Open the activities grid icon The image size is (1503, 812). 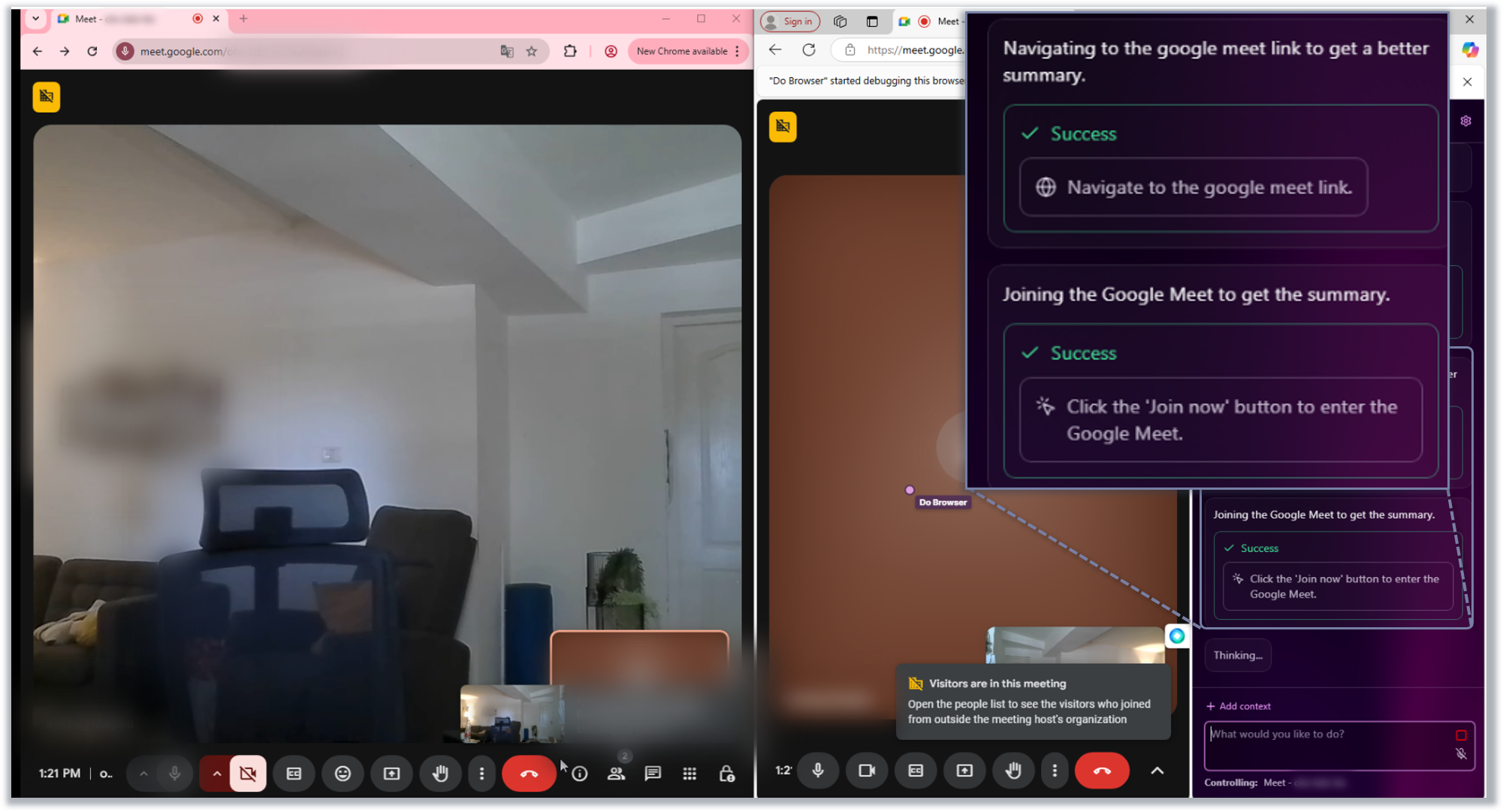coord(690,773)
